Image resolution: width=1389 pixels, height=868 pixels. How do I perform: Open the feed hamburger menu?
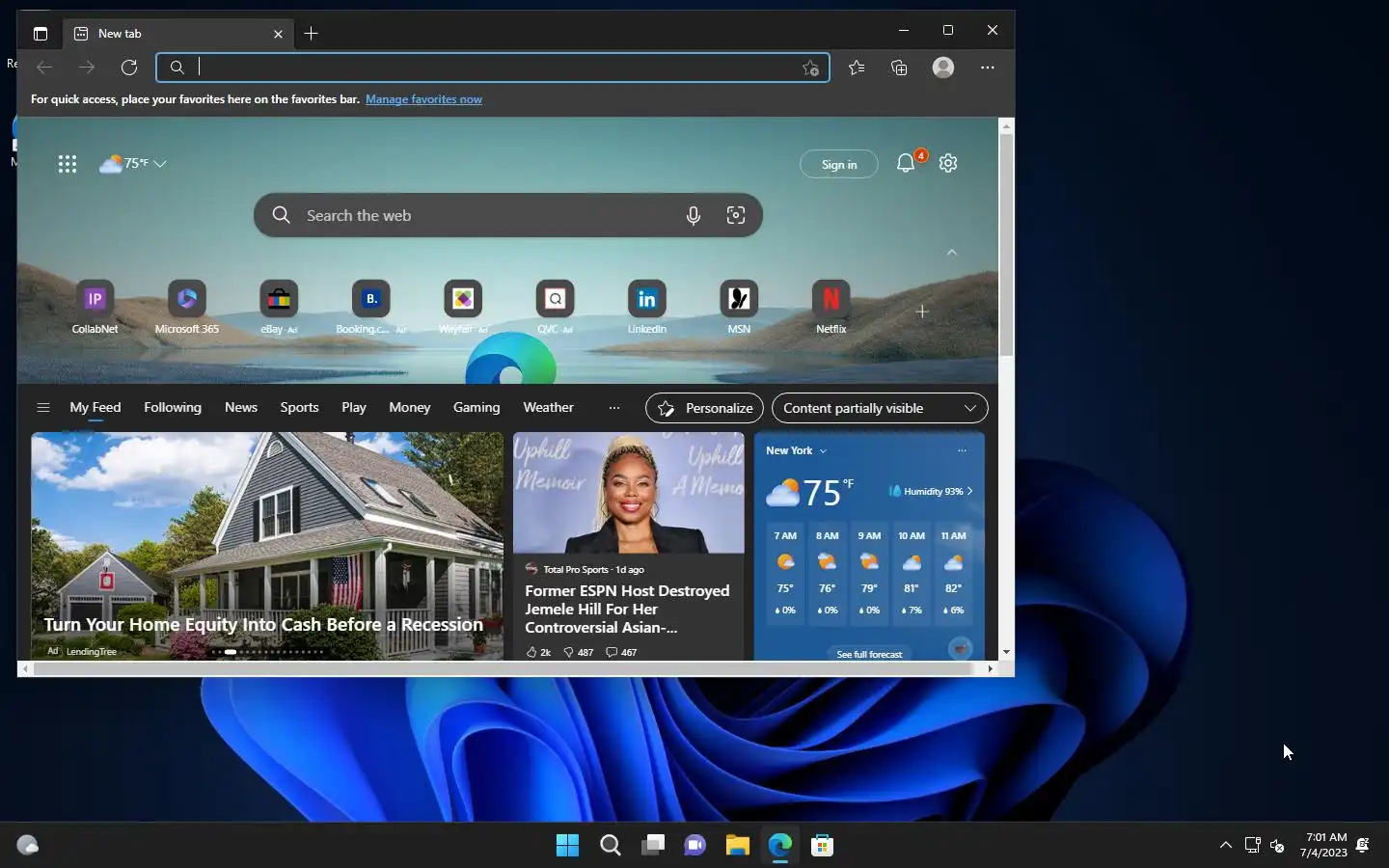(x=43, y=408)
